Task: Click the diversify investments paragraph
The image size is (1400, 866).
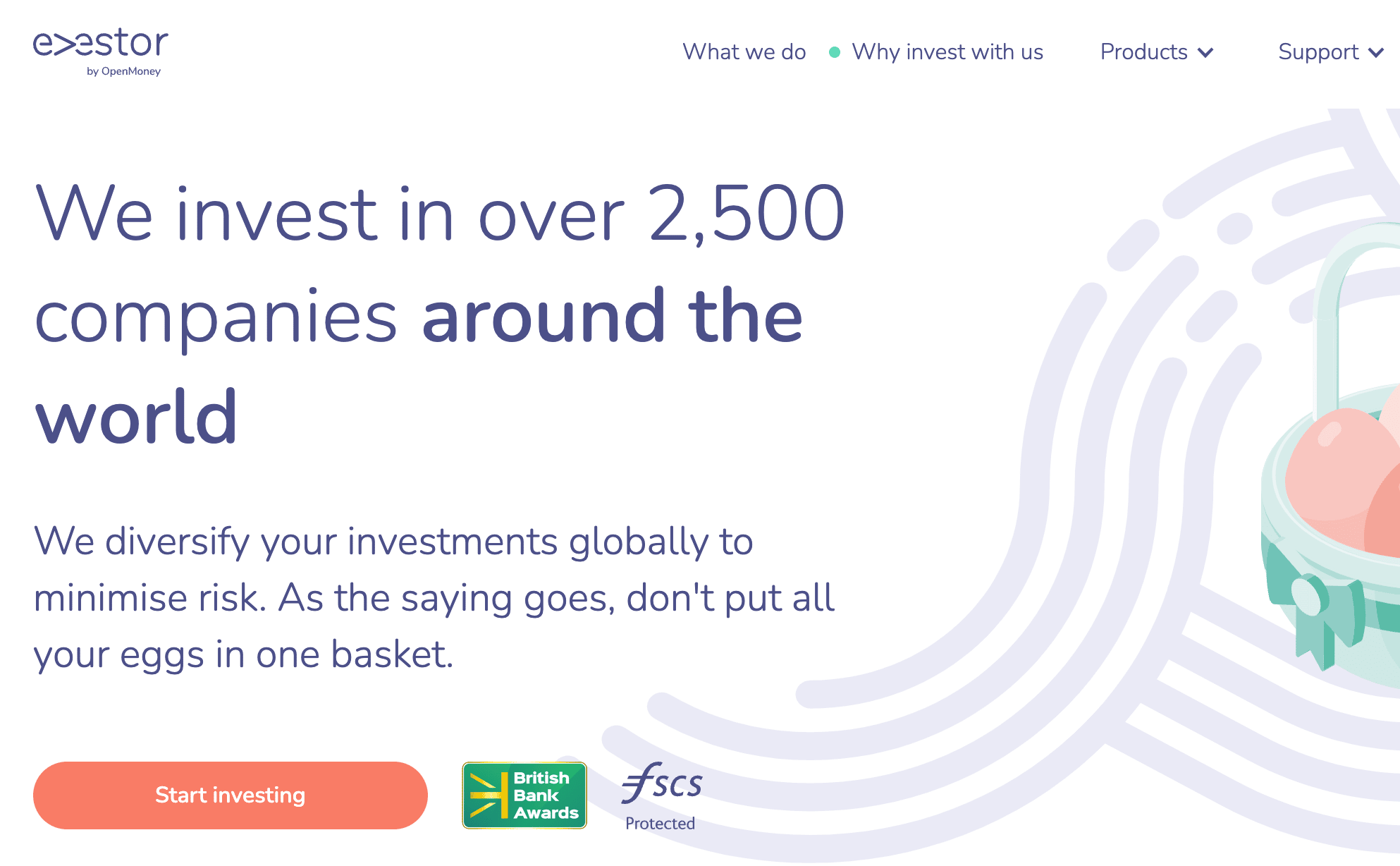Action: pos(434,598)
